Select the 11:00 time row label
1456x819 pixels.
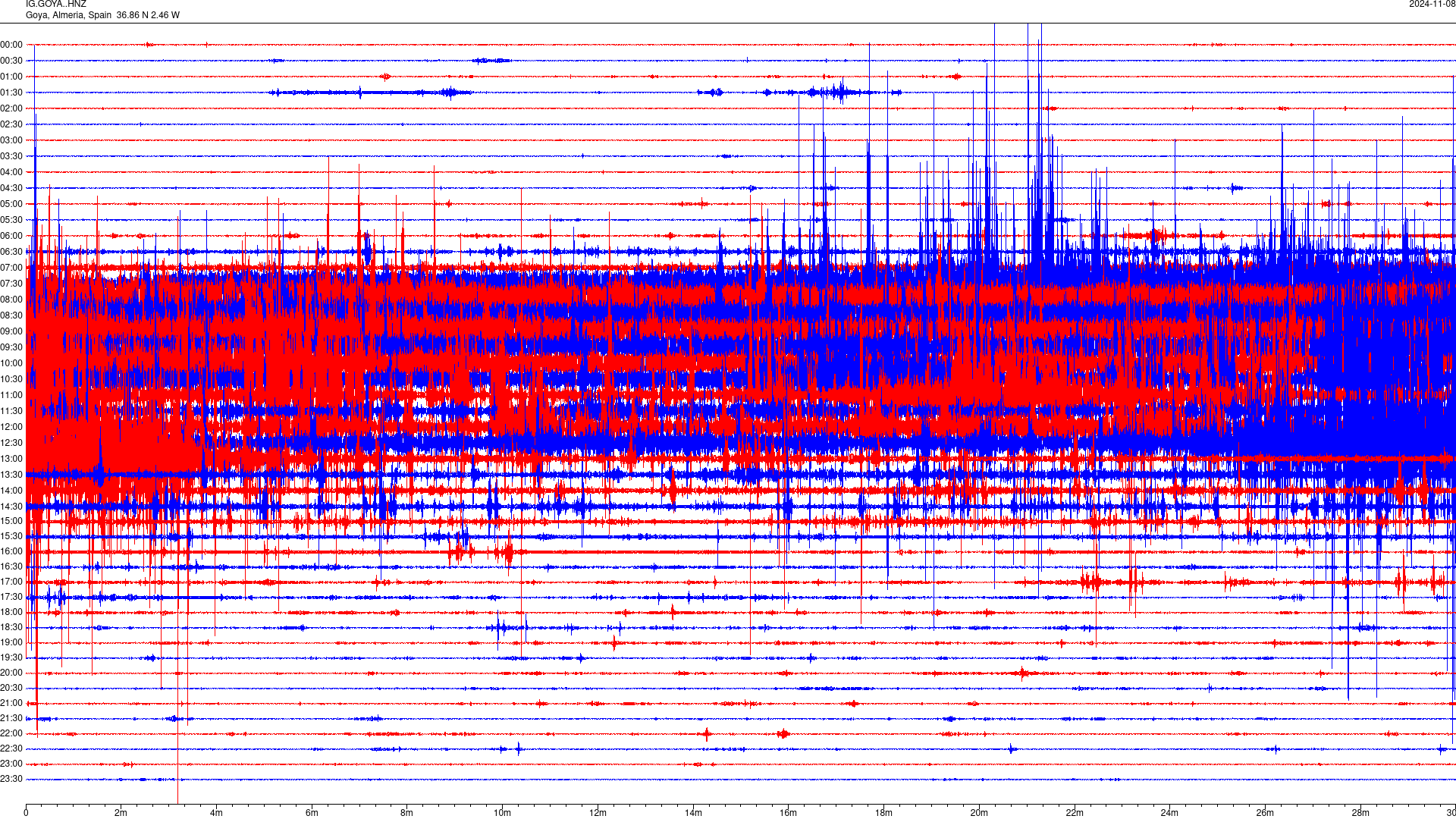(x=11, y=395)
